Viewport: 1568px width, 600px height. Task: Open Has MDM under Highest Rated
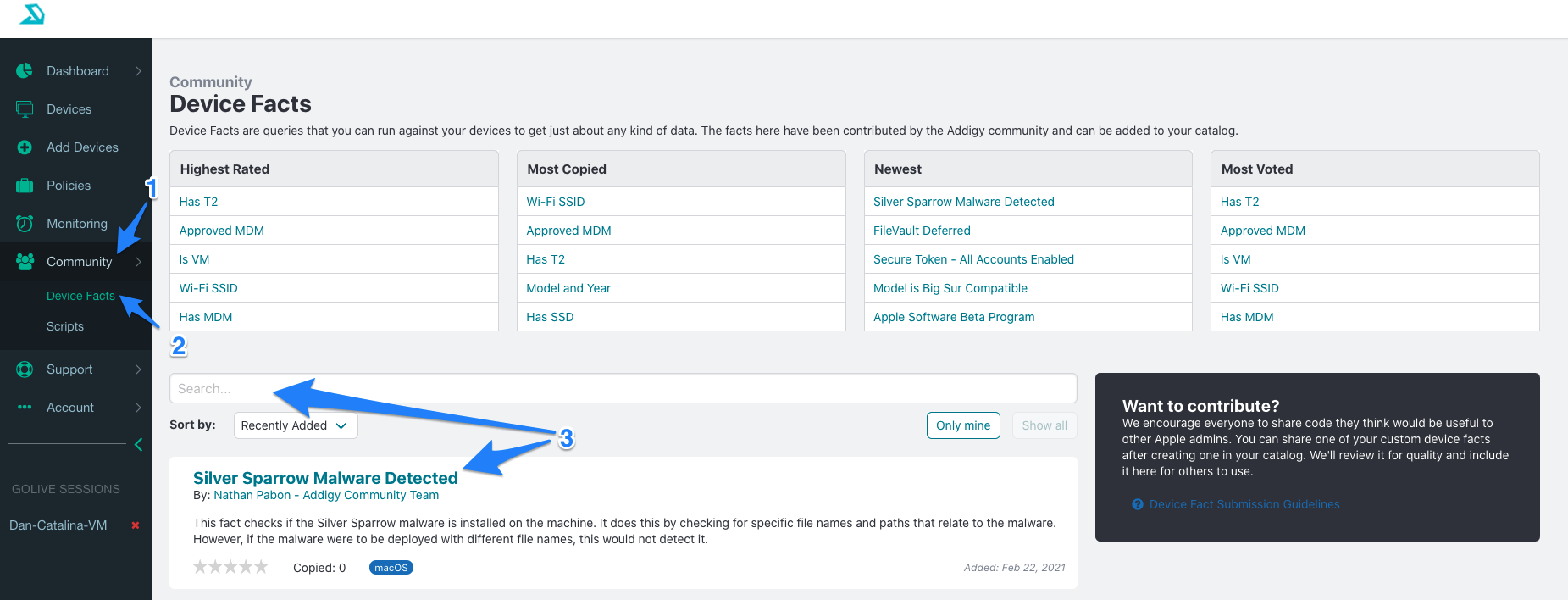[206, 317]
